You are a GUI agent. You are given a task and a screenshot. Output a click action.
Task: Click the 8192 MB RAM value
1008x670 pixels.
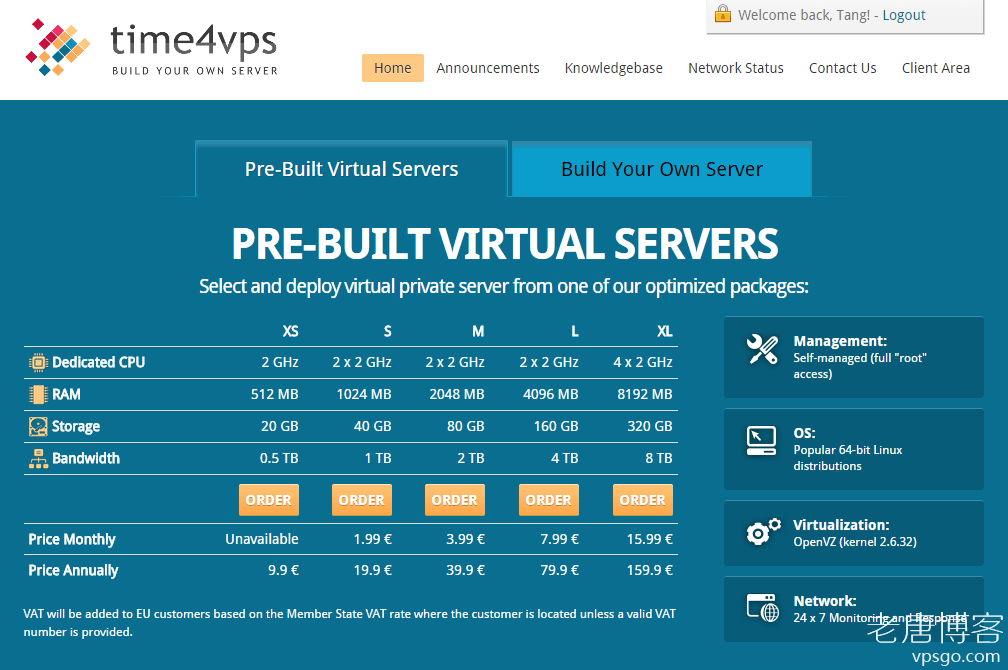(645, 394)
